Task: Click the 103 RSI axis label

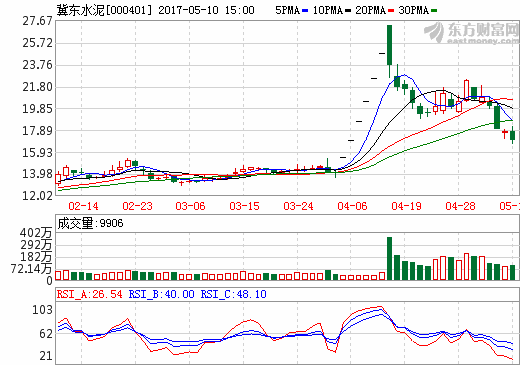Action: (42, 310)
